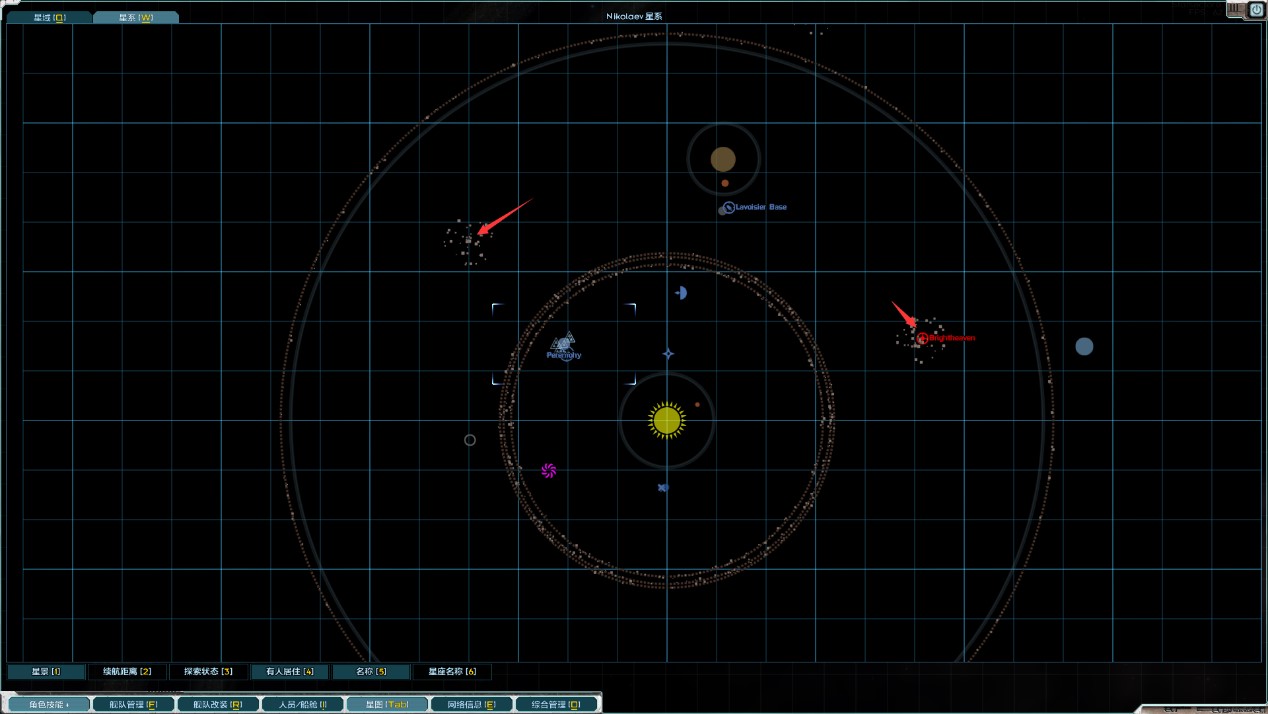Toggle the 续航距离 [2] range overlay

(x=127, y=671)
